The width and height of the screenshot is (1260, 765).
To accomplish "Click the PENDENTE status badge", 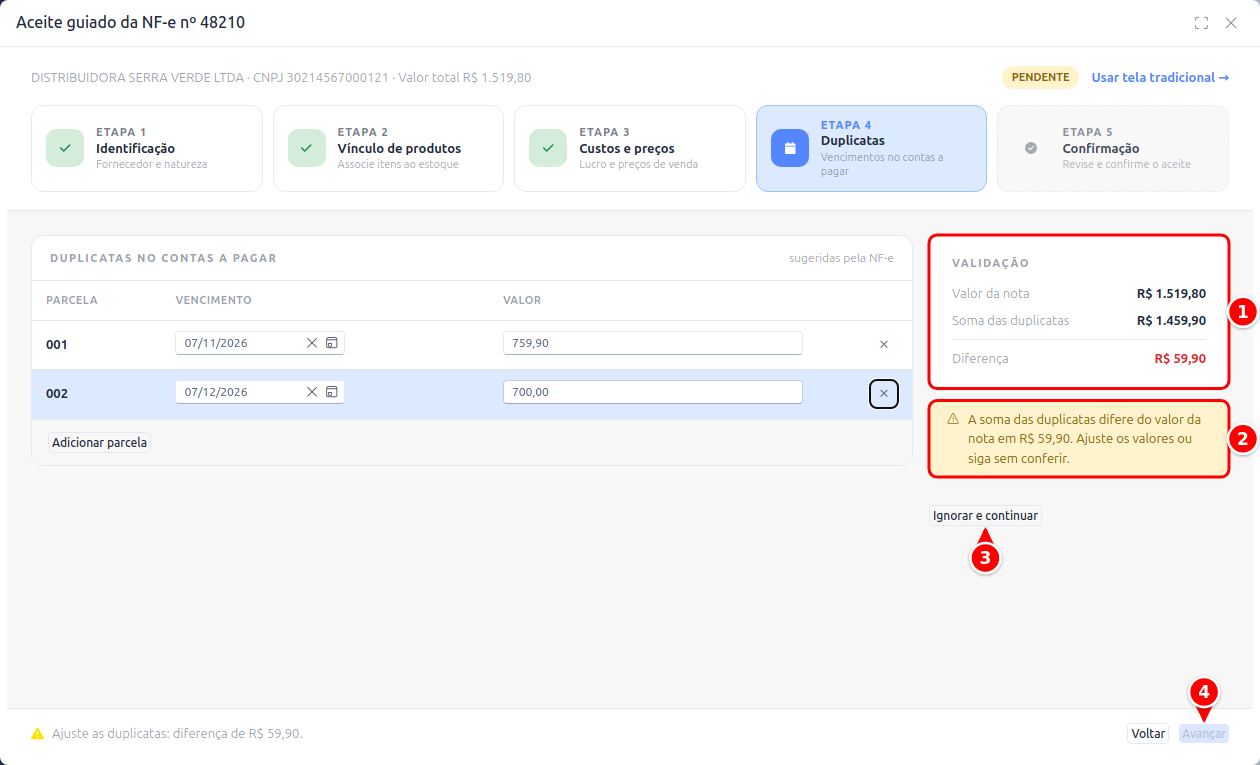I will click(x=1040, y=78).
